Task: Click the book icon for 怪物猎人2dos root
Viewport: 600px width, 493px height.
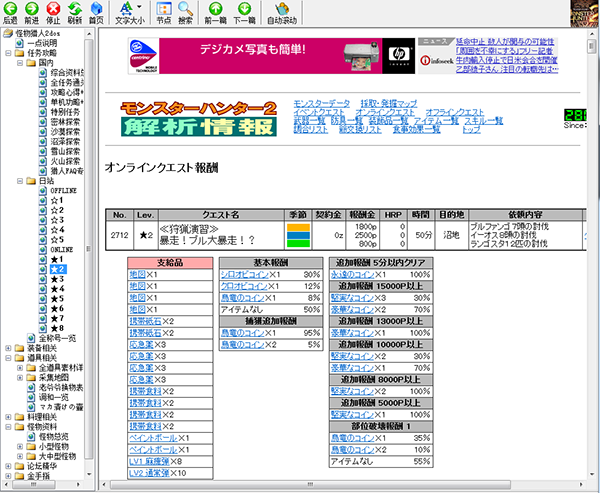Action: coord(8,34)
